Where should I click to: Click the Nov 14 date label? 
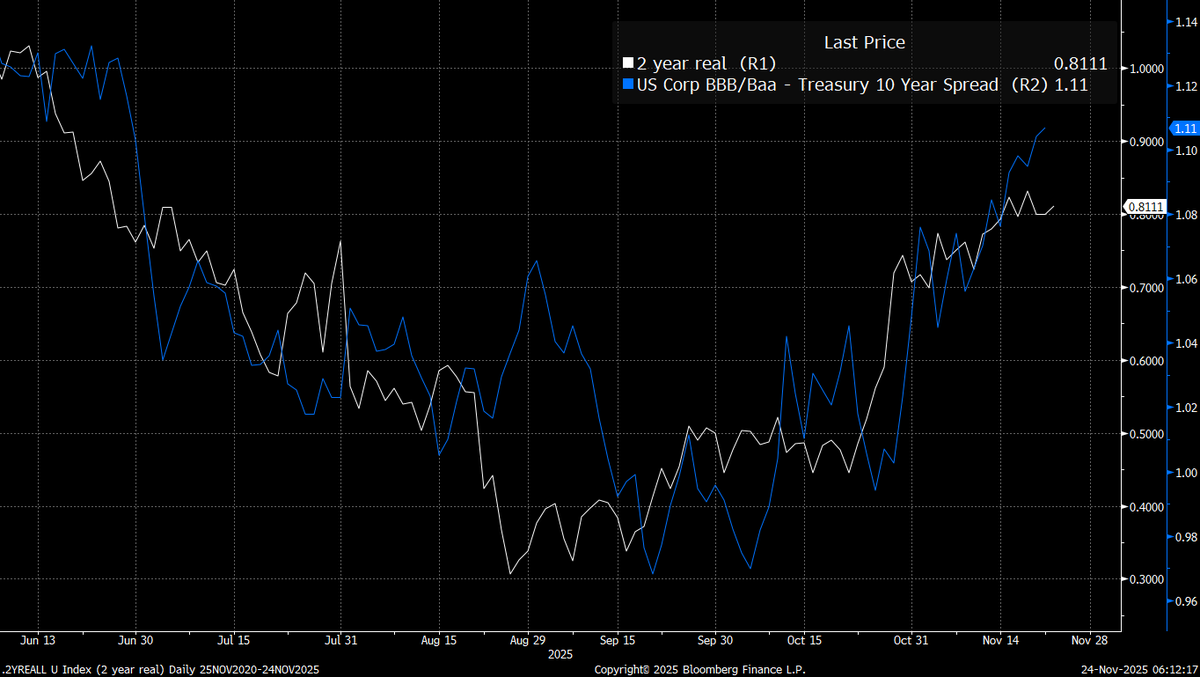pos(1001,641)
